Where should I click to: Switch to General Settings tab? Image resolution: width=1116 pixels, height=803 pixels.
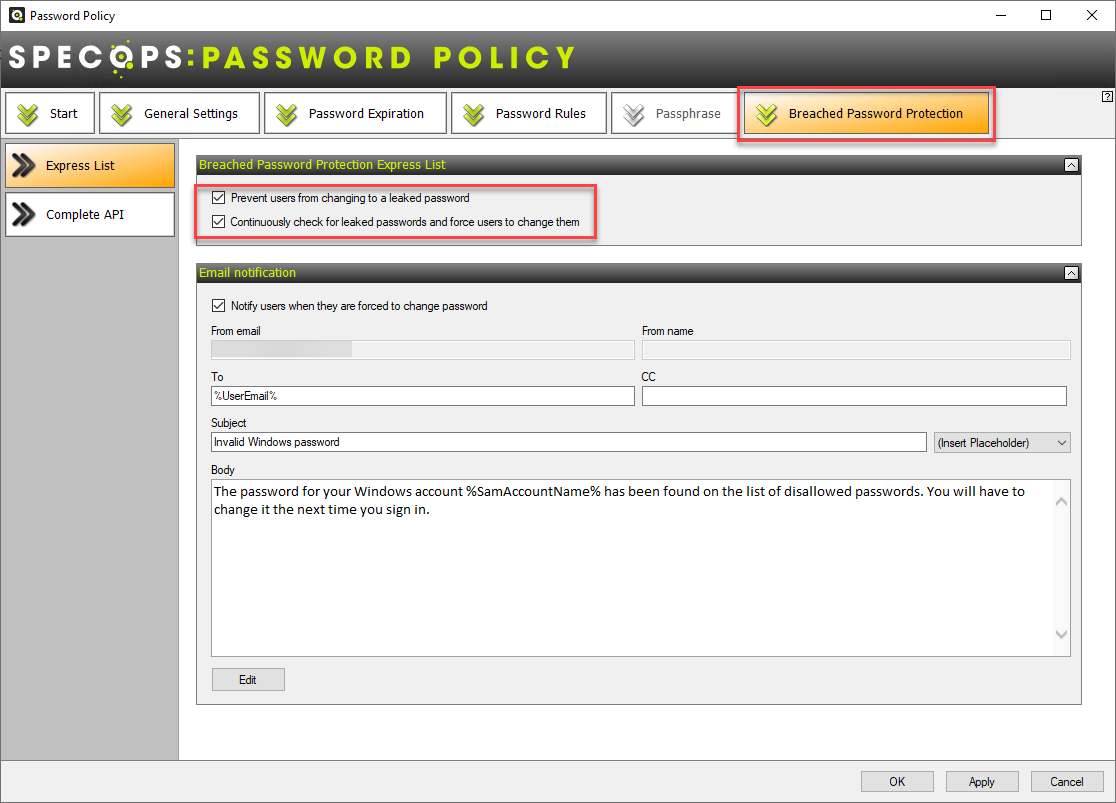point(179,113)
